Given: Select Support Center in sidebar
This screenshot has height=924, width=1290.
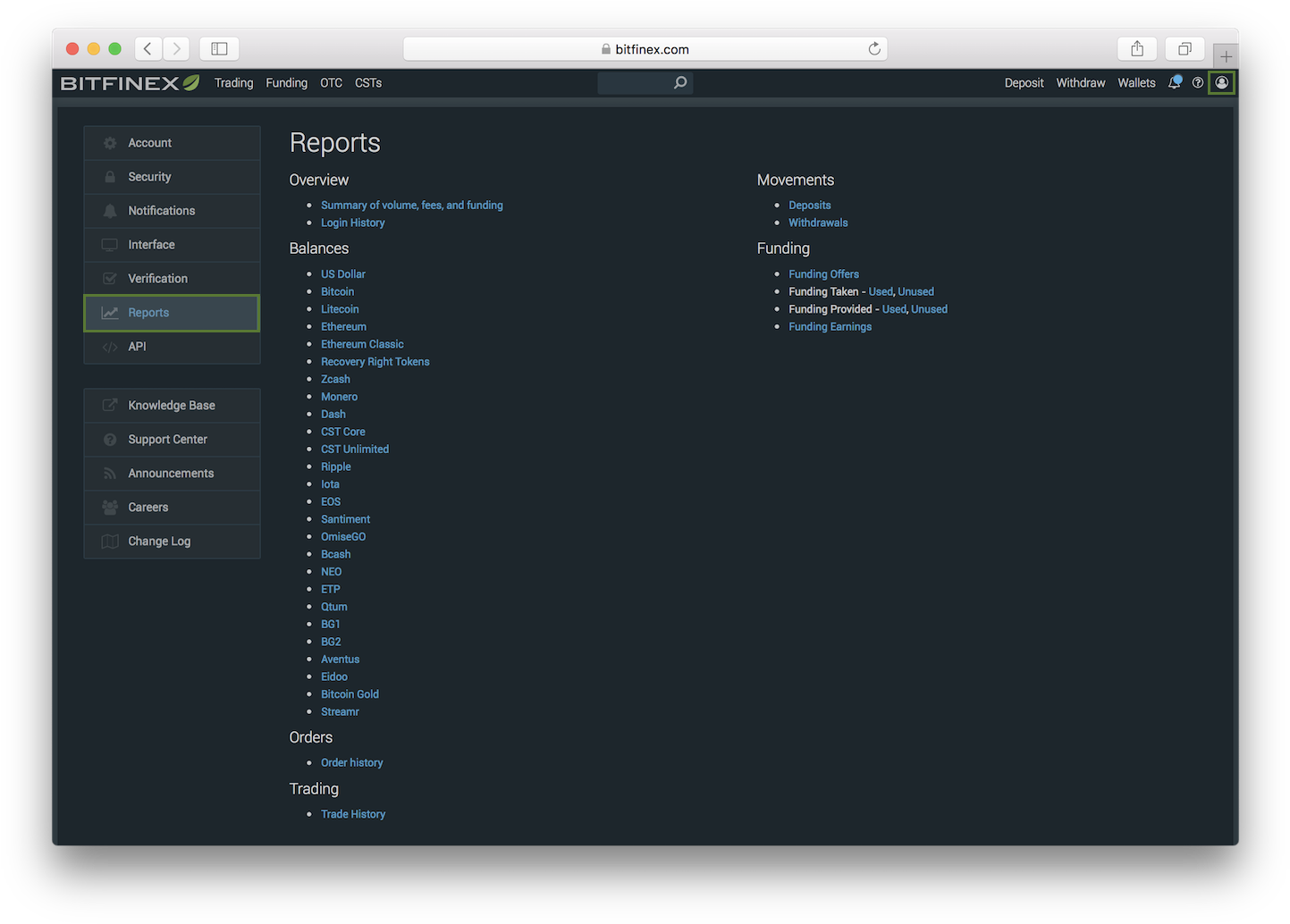Looking at the screenshot, I should [172, 440].
